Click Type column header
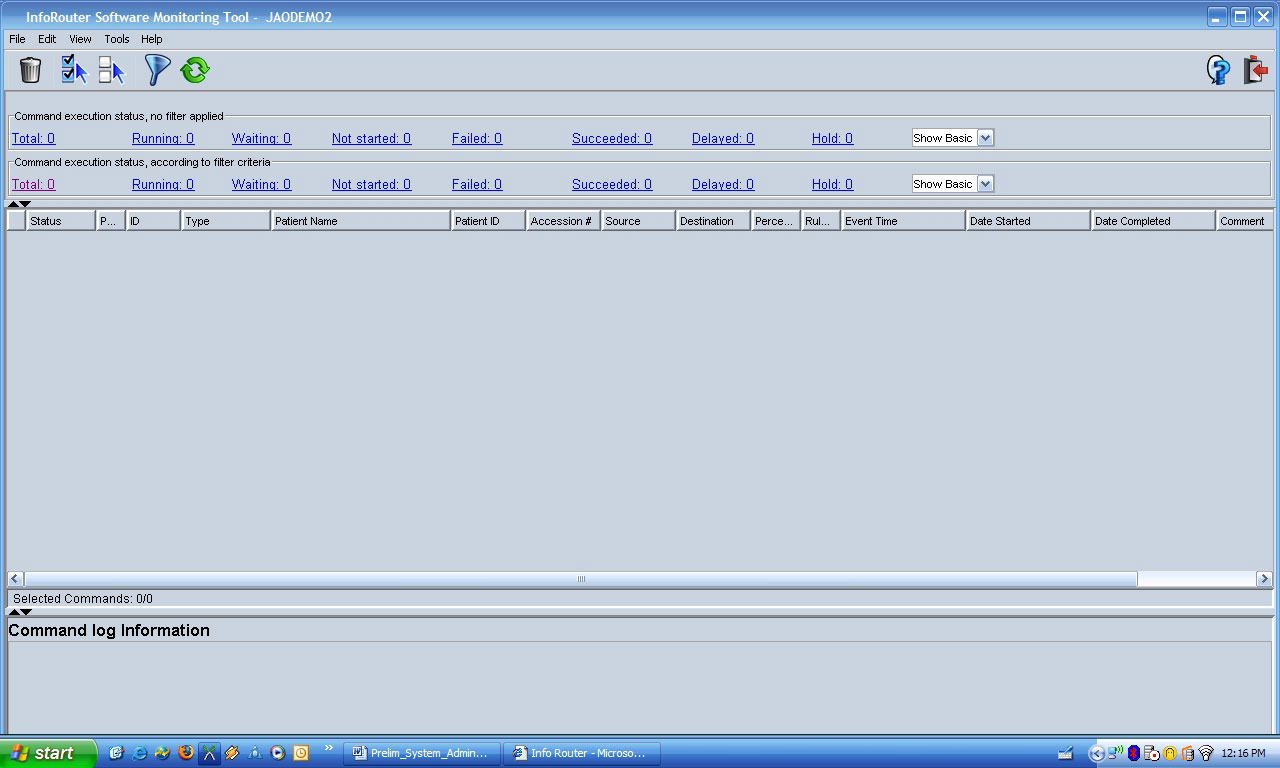Viewport: 1280px width, 768px height. [x=226, y=221]
